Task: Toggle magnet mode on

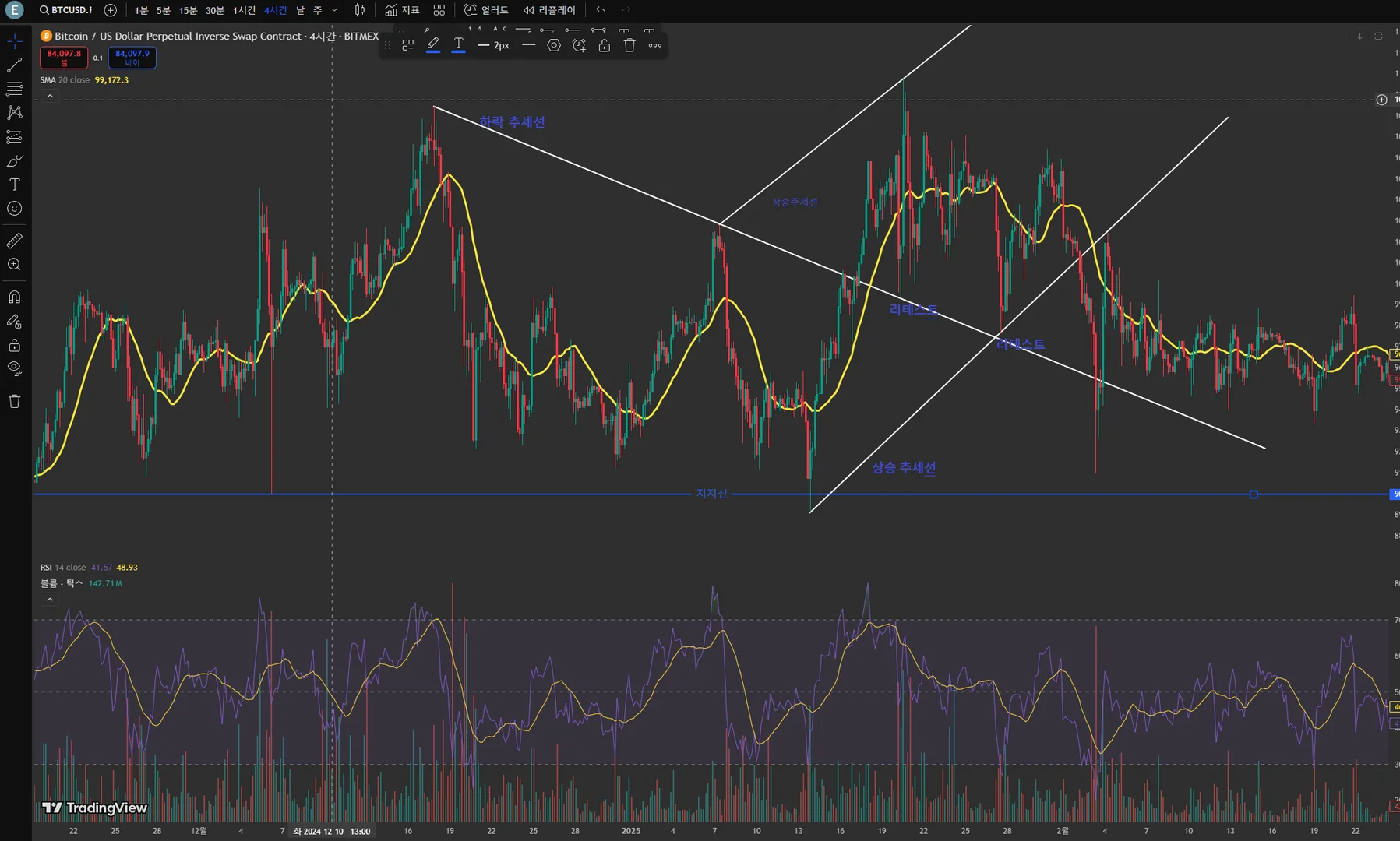Action: 14,297
